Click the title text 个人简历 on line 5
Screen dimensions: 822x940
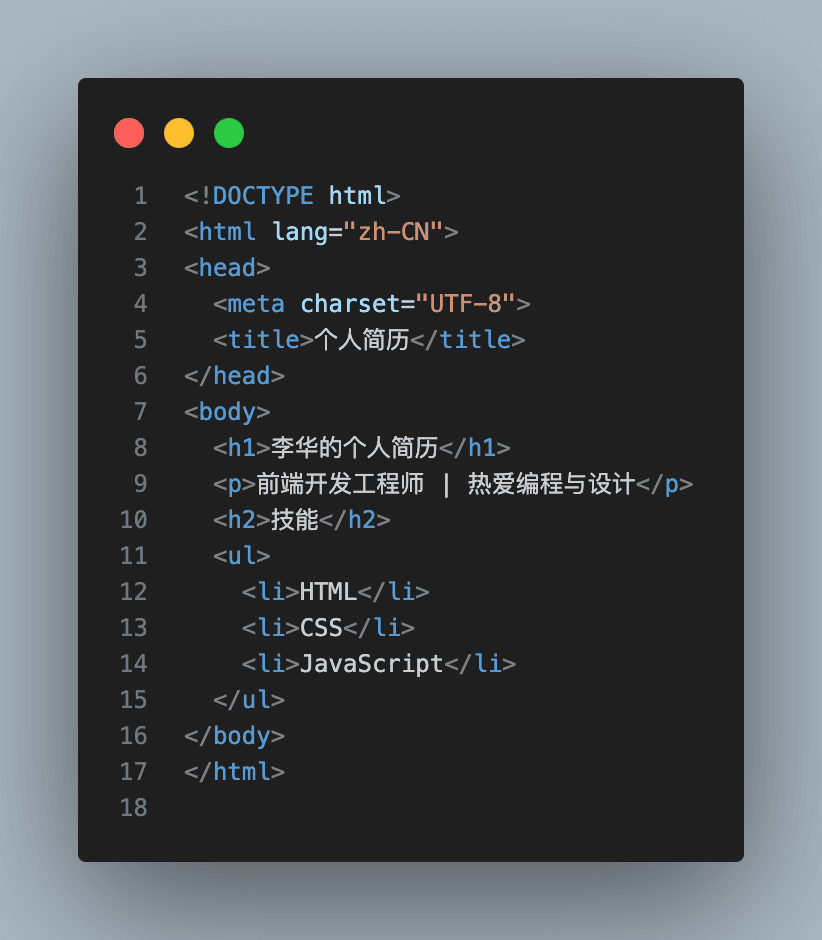pos(362,340)
